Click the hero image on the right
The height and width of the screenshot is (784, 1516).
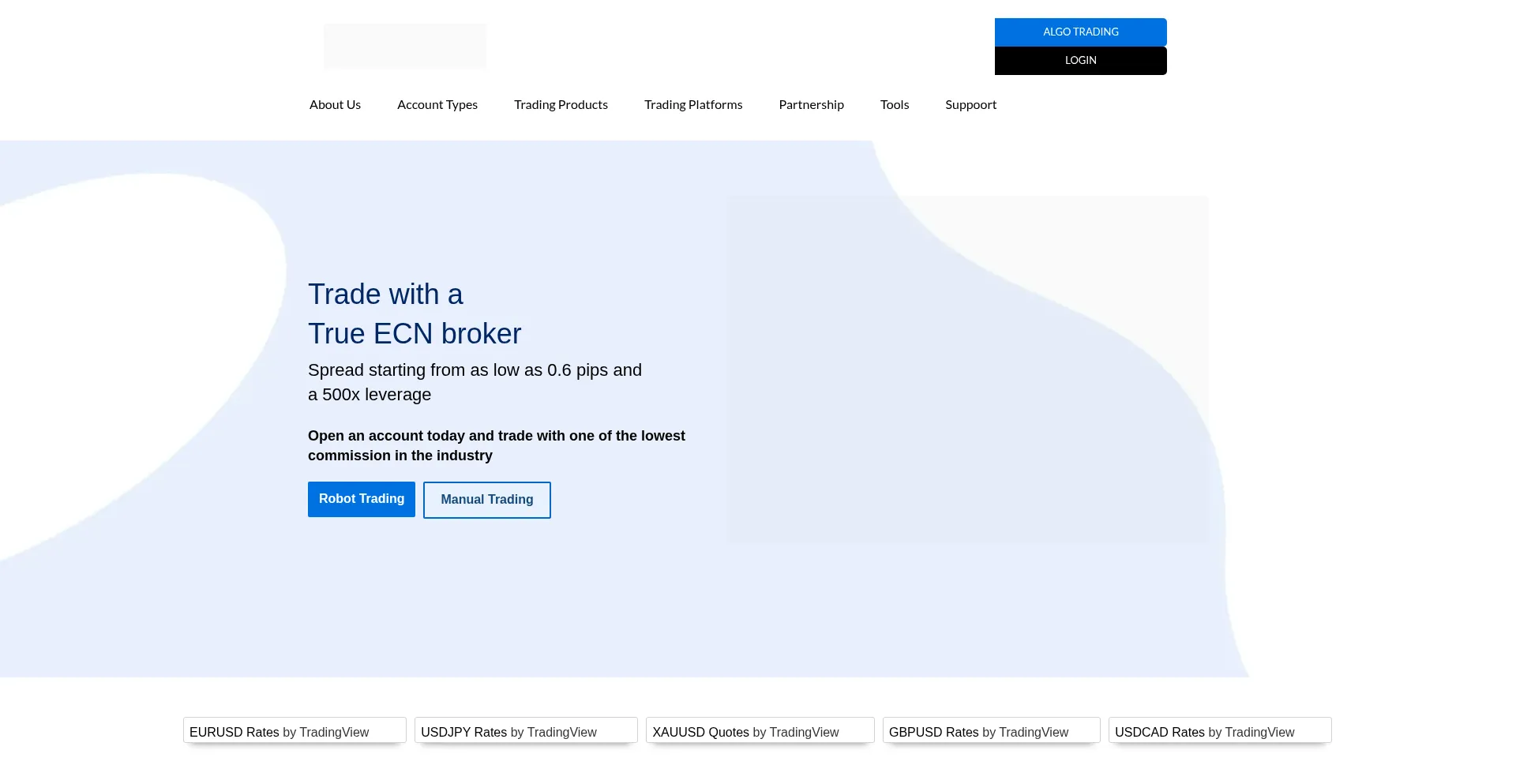(x=967, y=369)
